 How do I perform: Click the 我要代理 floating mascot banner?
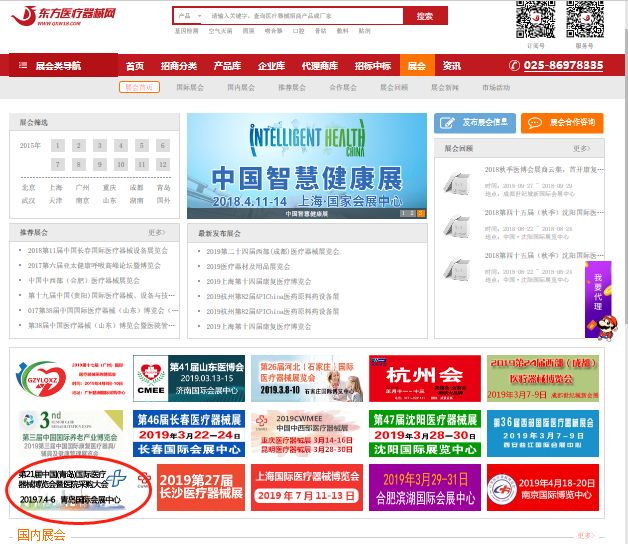pos(600,300)
